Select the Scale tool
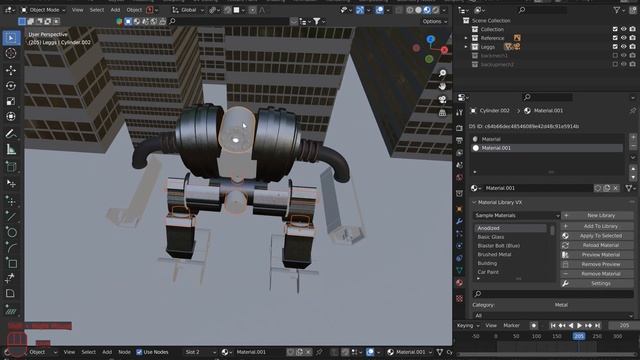Viewport: 640px width, 360px height. [x=11, y=101]
